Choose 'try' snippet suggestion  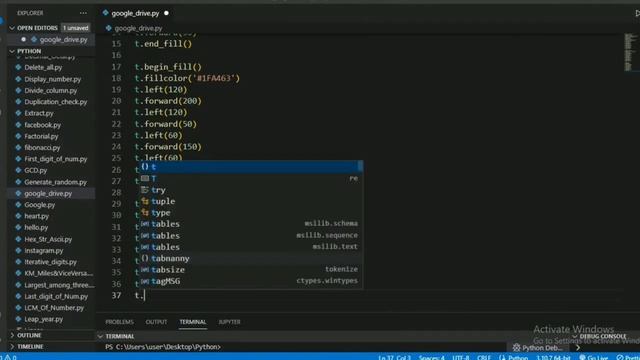point(251,190)
